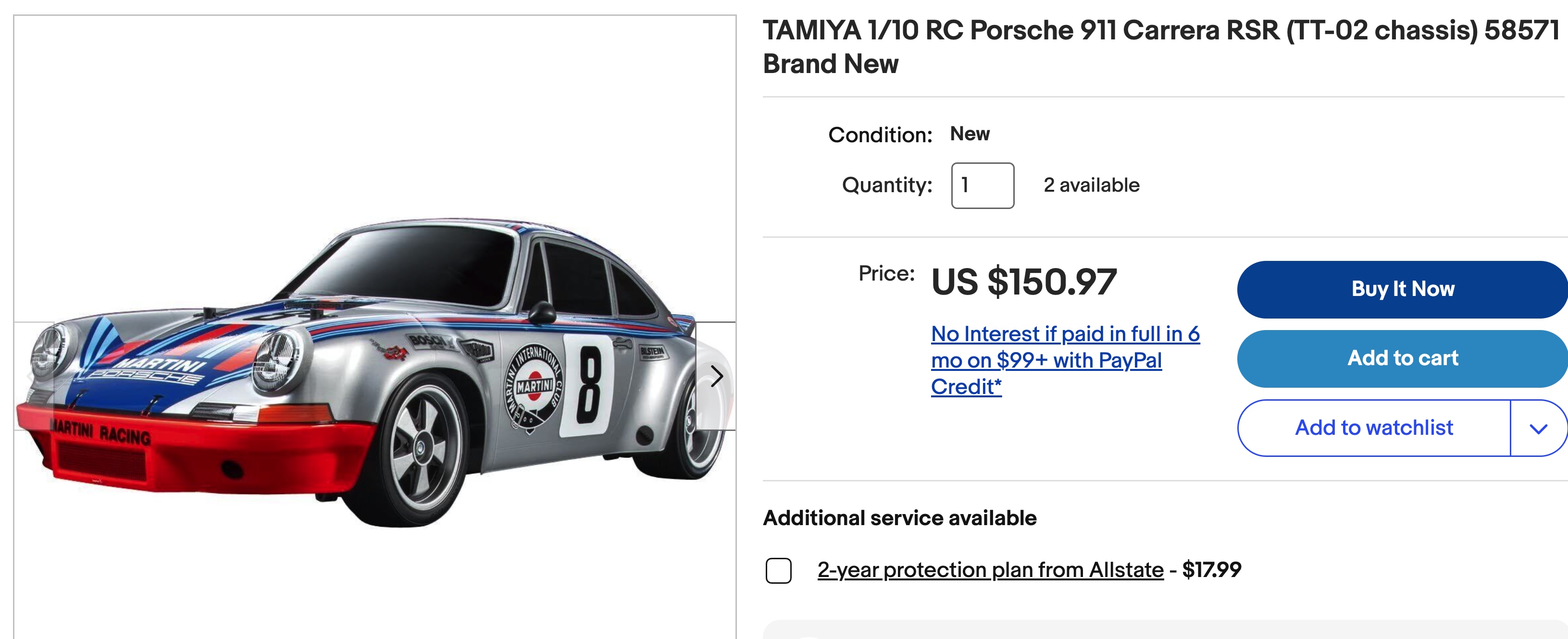The height and width of the screenshot is (639, 1568).
Task: Click the 'Quantity:' label
Action: (886, 185)
